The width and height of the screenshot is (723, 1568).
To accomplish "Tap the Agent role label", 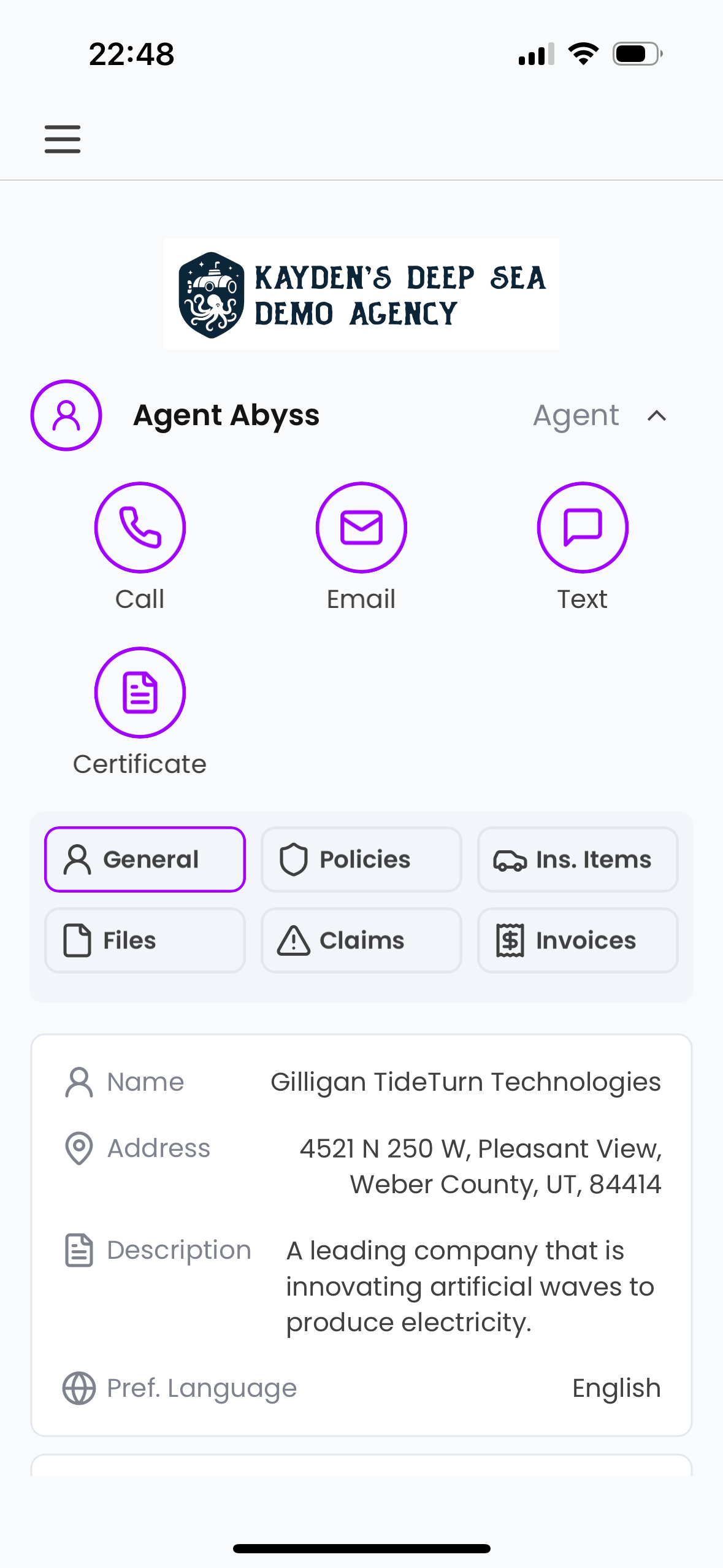I will 576,415.
